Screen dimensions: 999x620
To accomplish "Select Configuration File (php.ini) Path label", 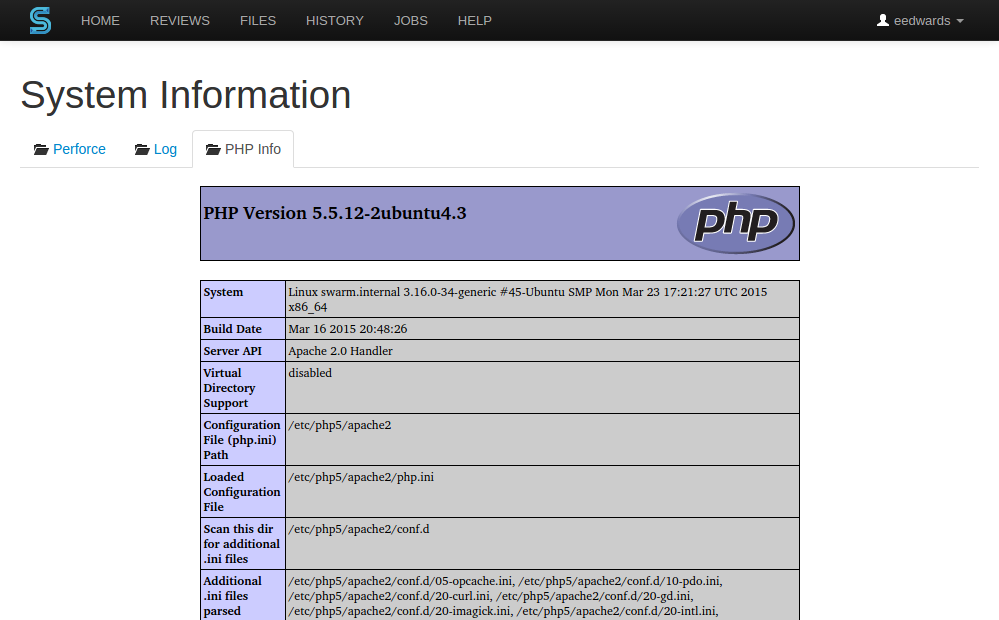I will pos(243,440).
